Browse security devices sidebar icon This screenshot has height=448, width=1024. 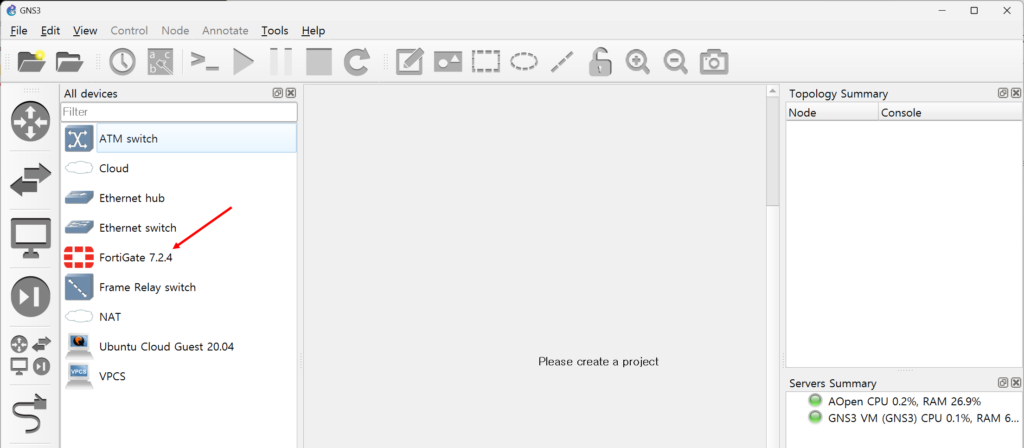tap(31, 296)
